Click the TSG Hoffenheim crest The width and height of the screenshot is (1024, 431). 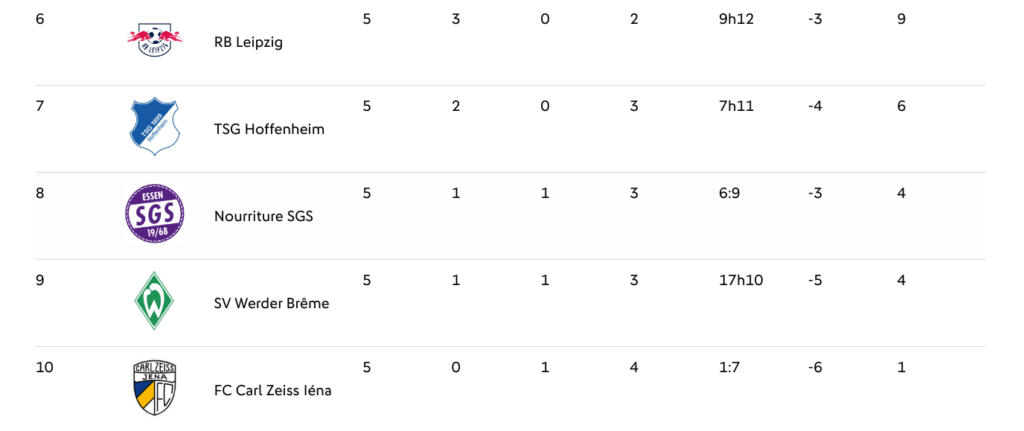coord(154,126)
